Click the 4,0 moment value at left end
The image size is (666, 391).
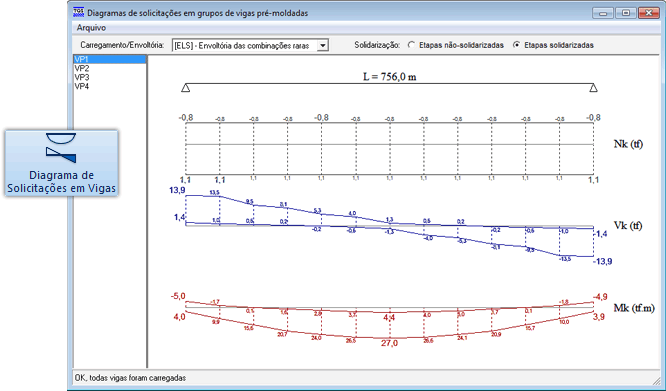(179, 317)
